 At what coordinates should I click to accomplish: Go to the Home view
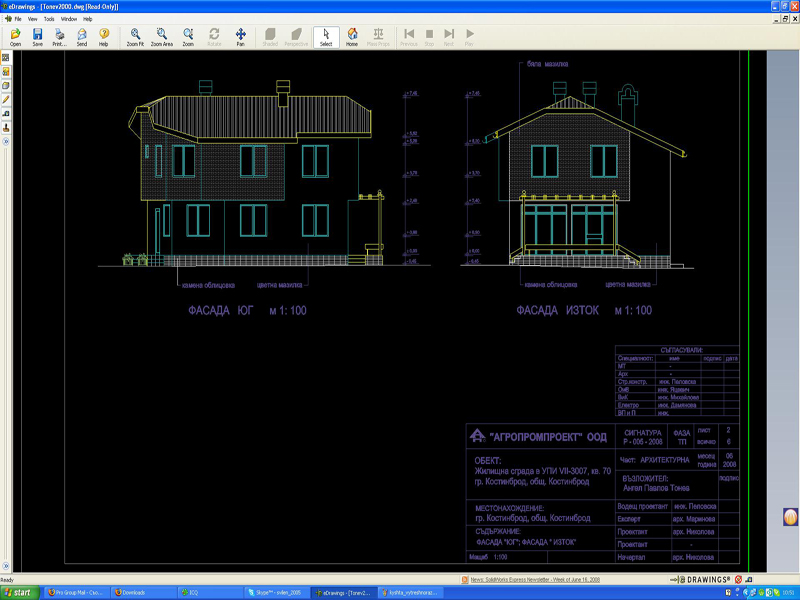pos(352,38)
